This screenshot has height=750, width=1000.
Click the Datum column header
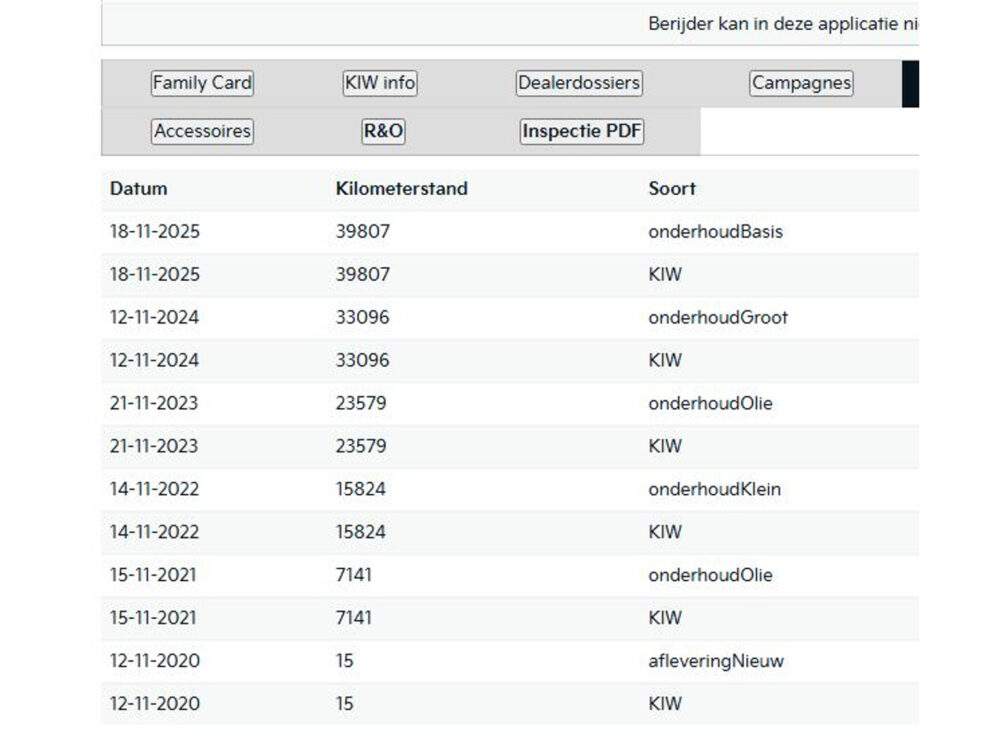coord(138,189)
